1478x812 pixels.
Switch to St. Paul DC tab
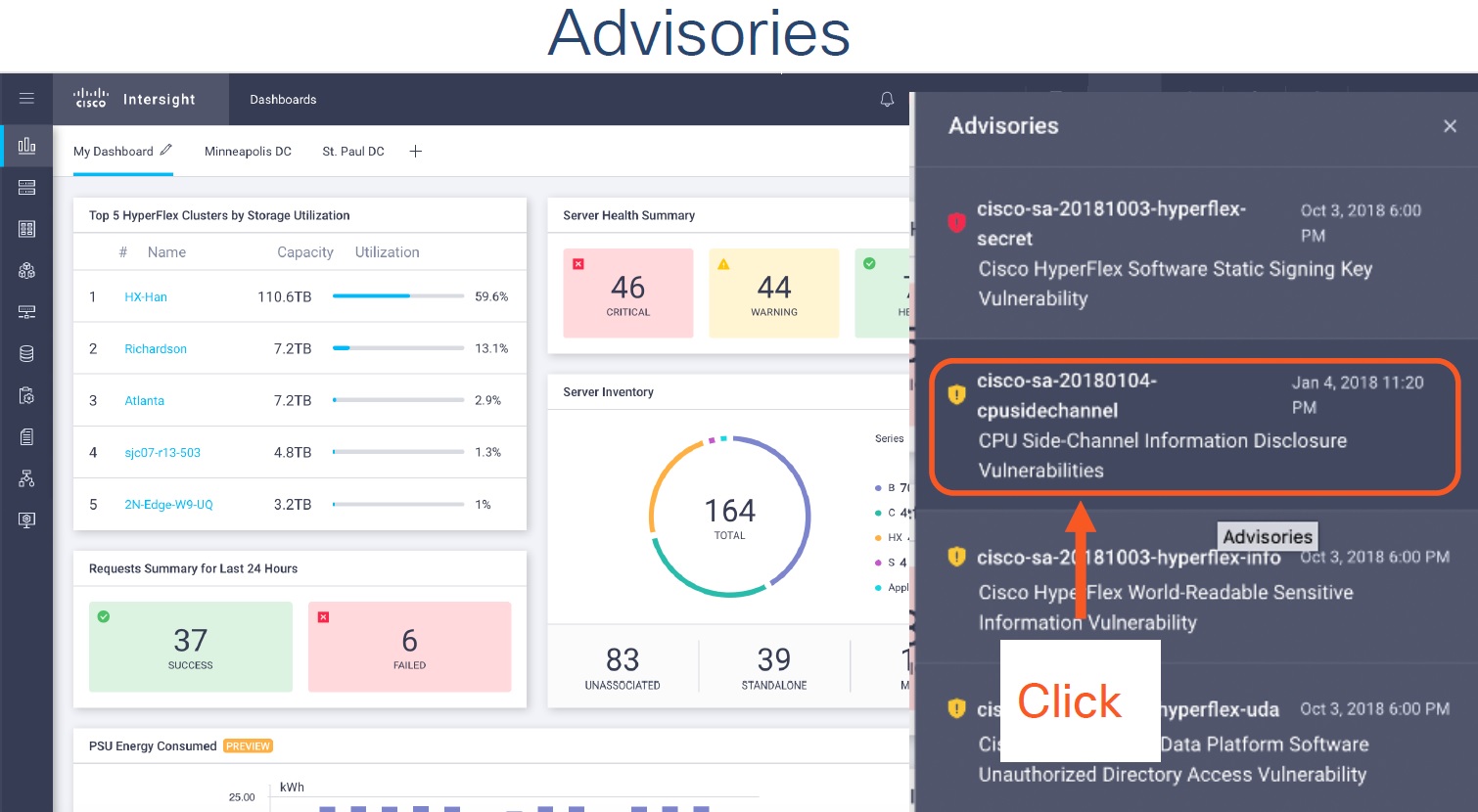[x=353, y=151]
